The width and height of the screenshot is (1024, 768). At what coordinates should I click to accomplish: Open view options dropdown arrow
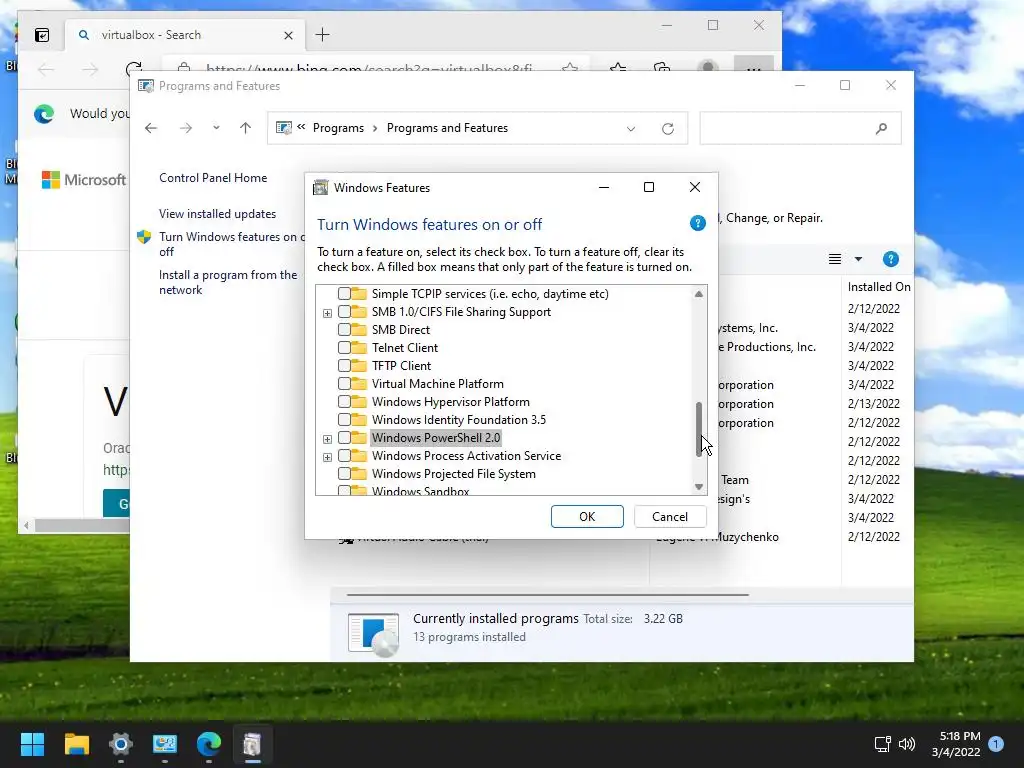point(858,259)
